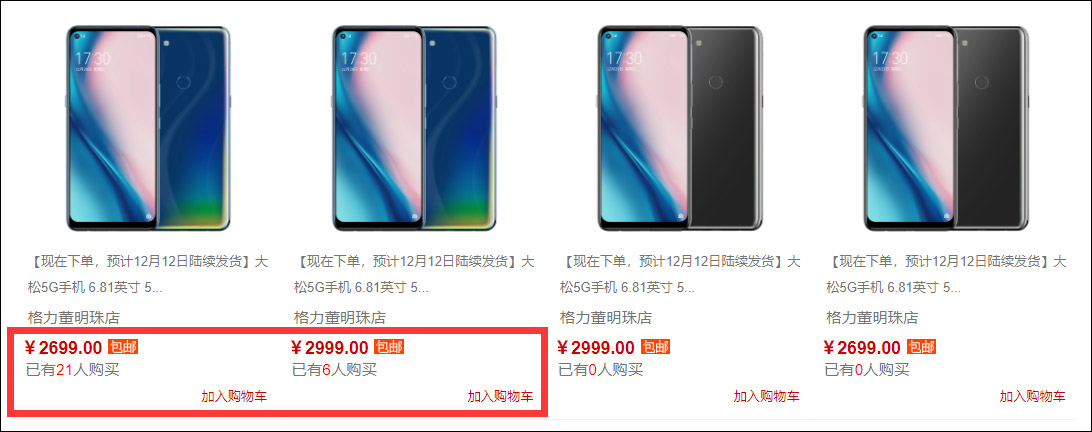Screen dimensions: 1092x432
Task: Open second blue phone product image
Action: pyautogui.click(x=414, y=128)
